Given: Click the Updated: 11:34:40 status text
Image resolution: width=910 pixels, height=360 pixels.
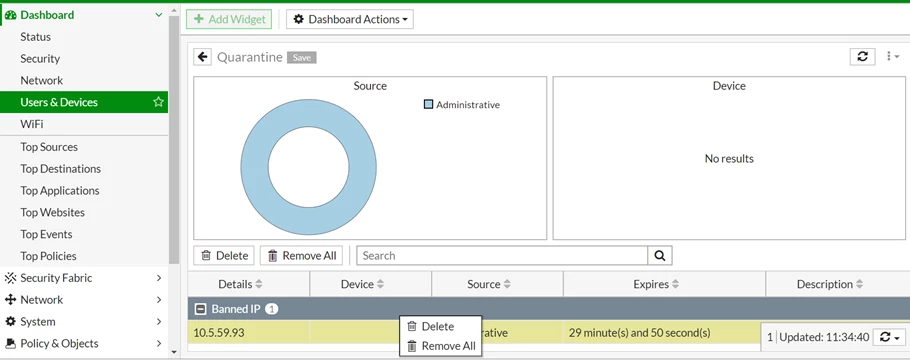Looking at the screenshot, I should pos(824,337).
